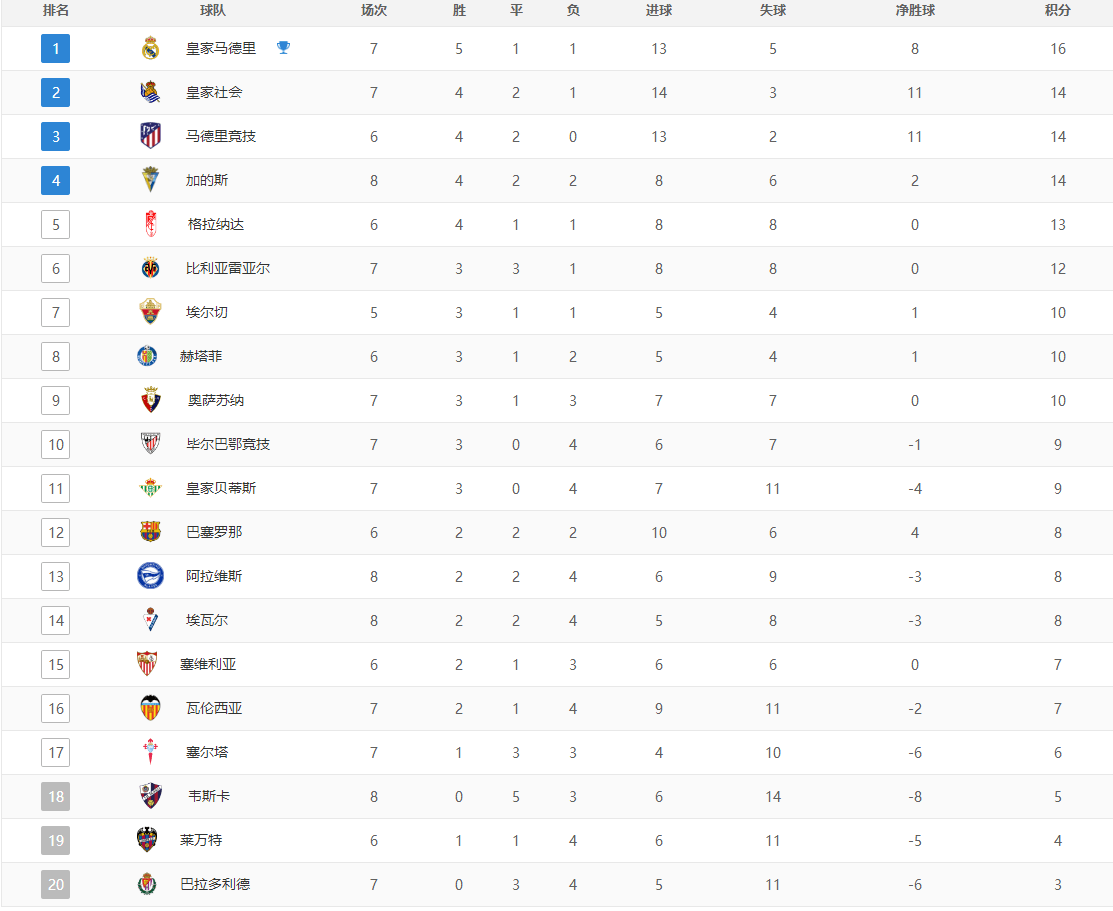Click the 排名 column header
The width and height of the screenshot is (1113, 911).
55,11
